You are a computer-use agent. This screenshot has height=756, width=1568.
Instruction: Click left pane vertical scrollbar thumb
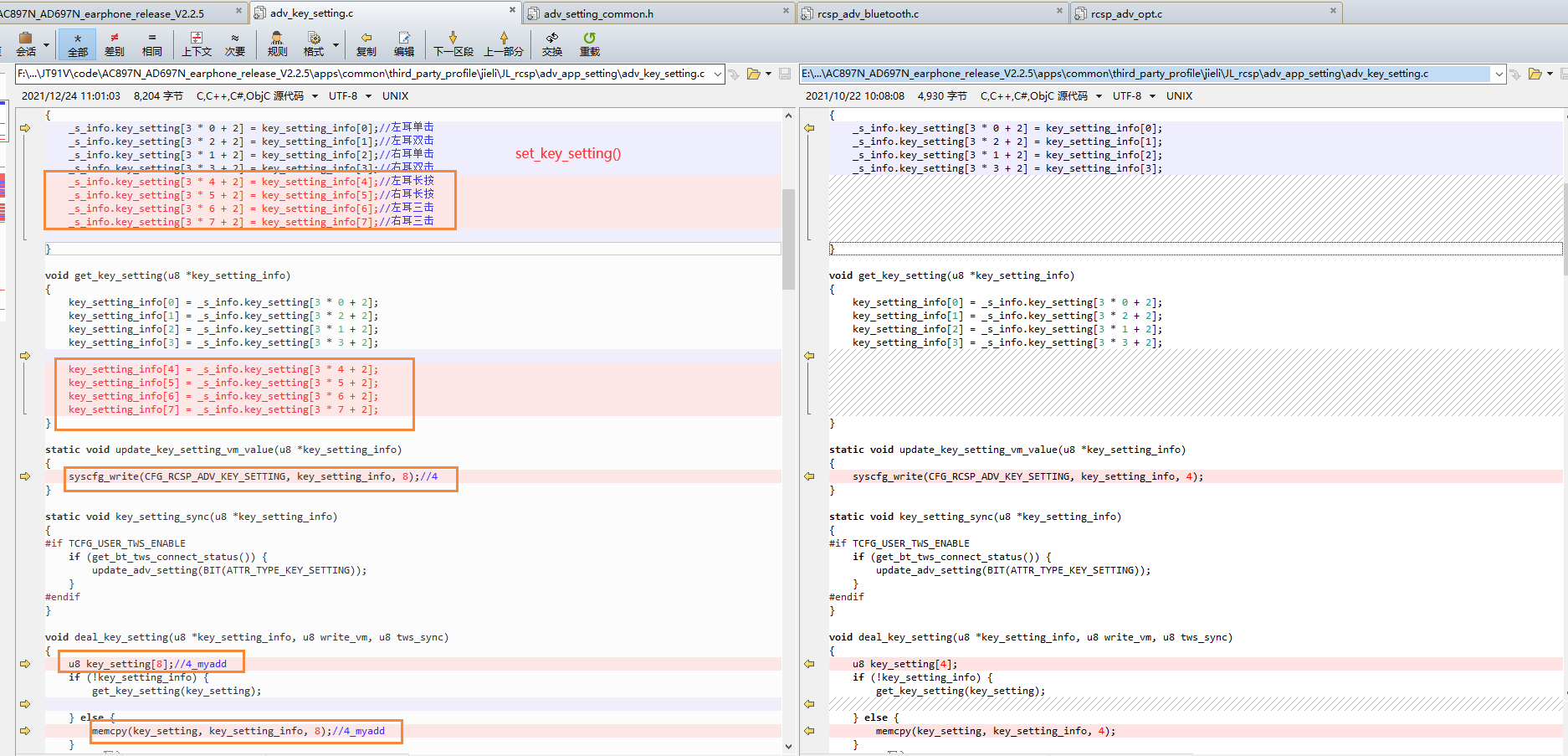click(x=788, y=239)
